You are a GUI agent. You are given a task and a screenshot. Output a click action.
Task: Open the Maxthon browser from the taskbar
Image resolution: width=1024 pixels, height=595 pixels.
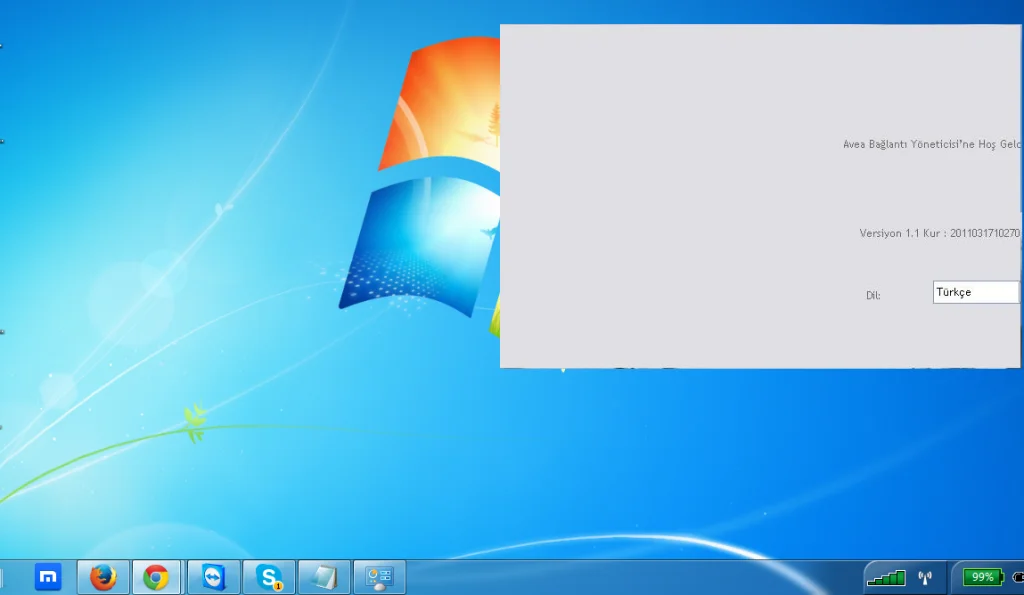[48, 577]
